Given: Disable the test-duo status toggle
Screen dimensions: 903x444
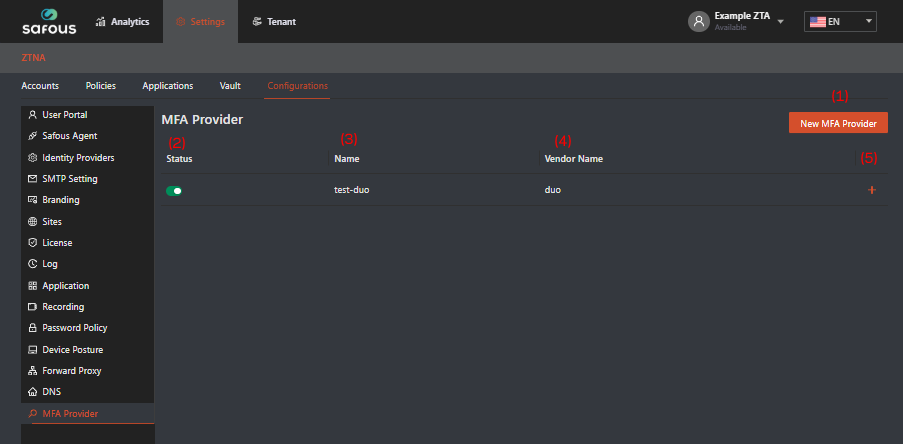Looking at the screenshot, I should [174, 190].
